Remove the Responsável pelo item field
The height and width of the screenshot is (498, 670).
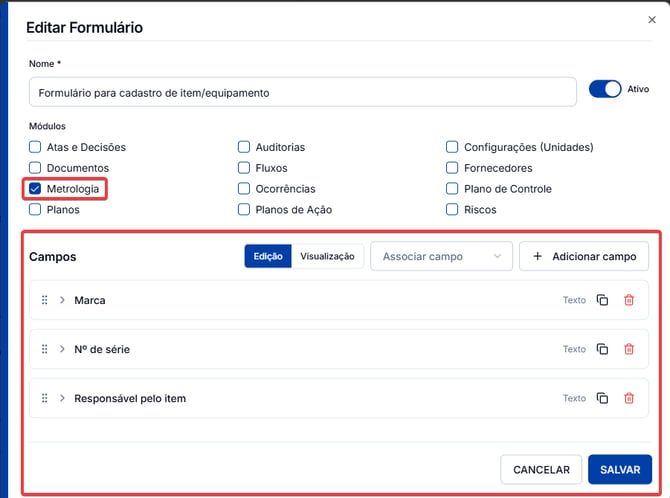coord(629,398)
